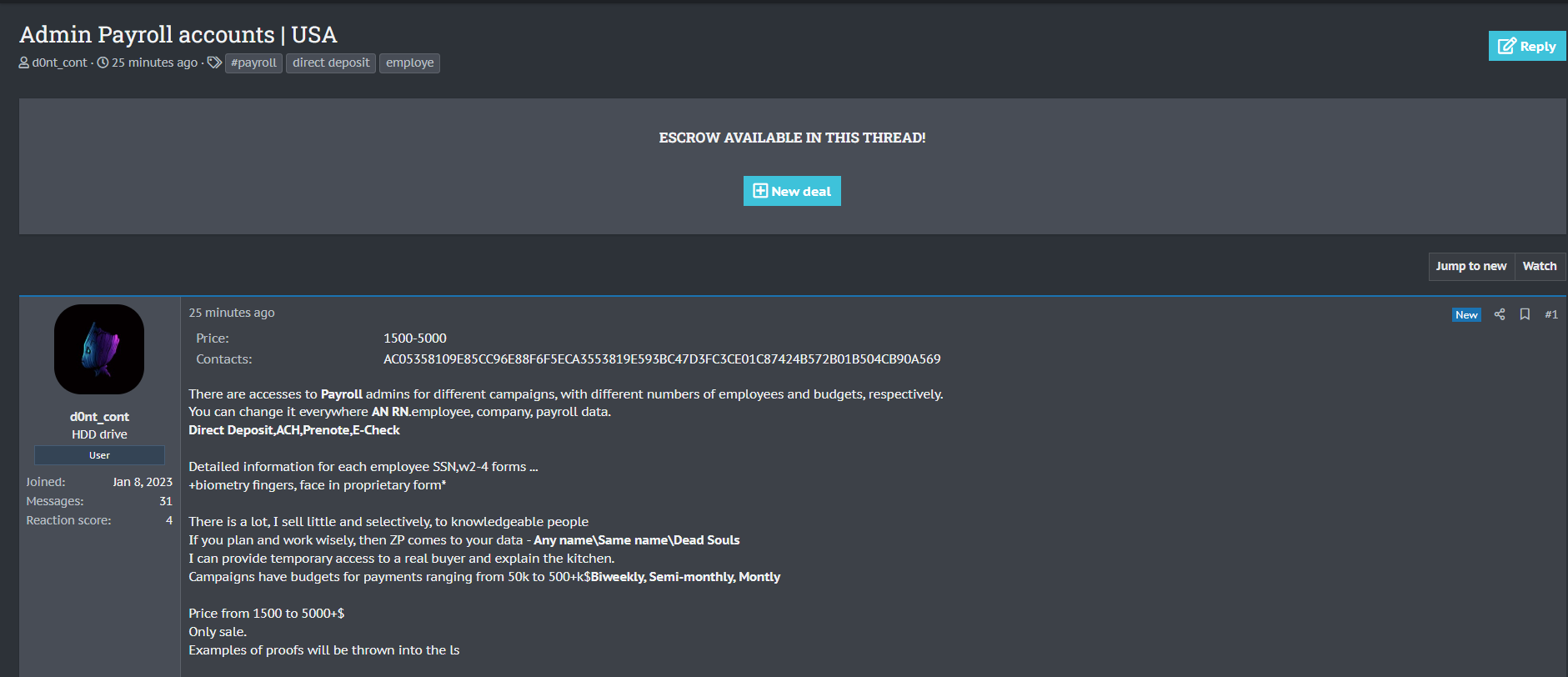This screenshot has height=677, width=1568.
Task: Click the User rank banner in sidebar
Action: point(99,455)
